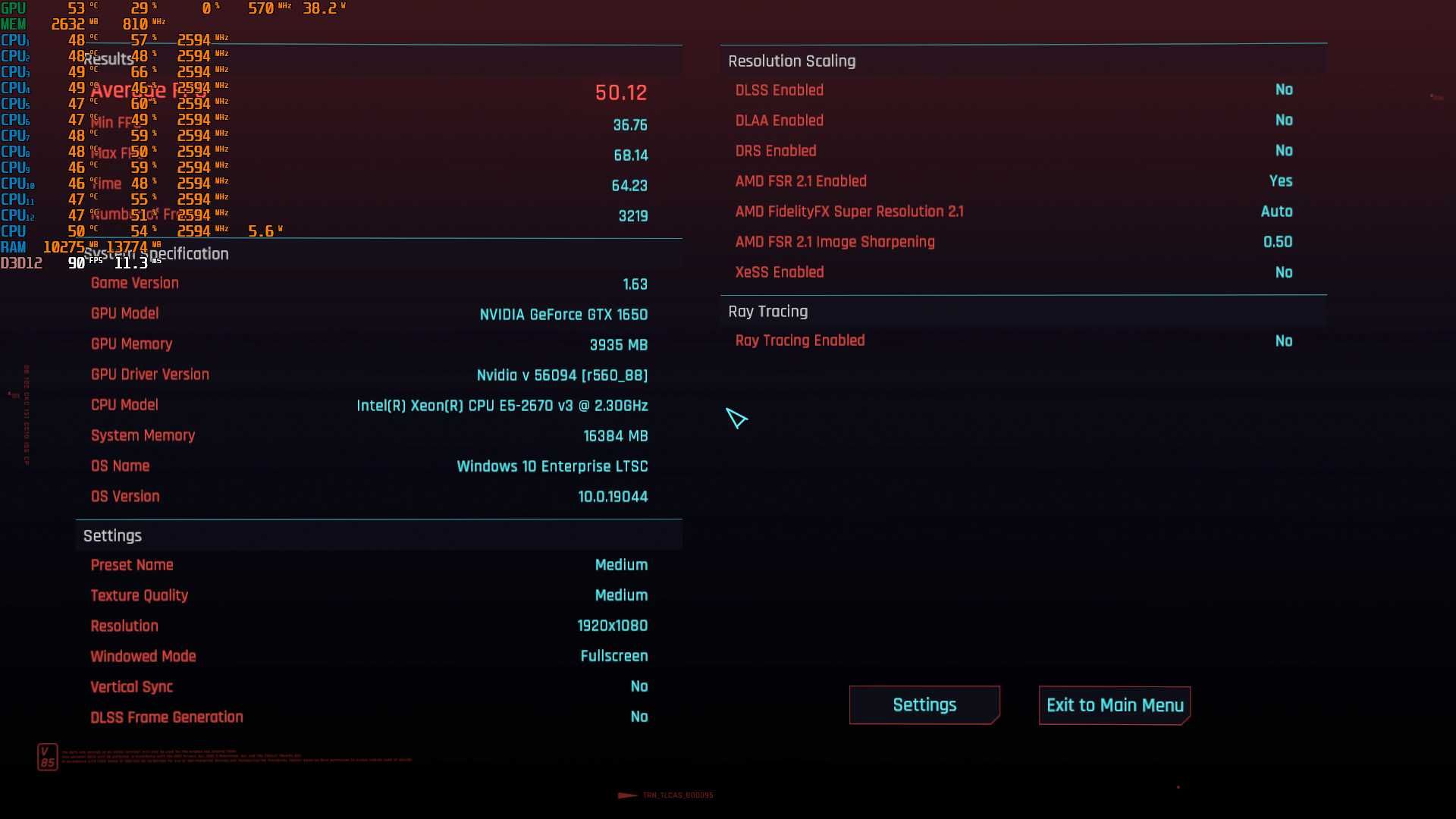The height and width of the screenshot is (819, 1456).
Task: Click Ray Tracing Enabled No value
Action: click(x=1284, y=341)
